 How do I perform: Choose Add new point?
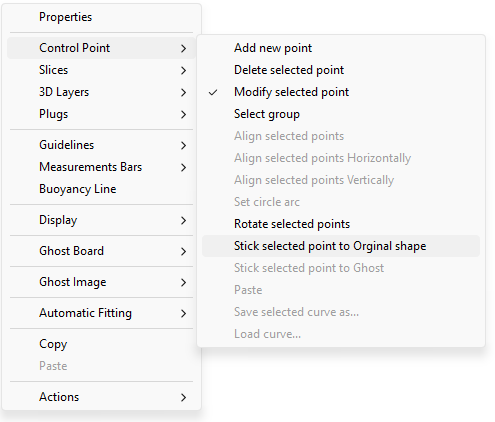click(341, 48)
